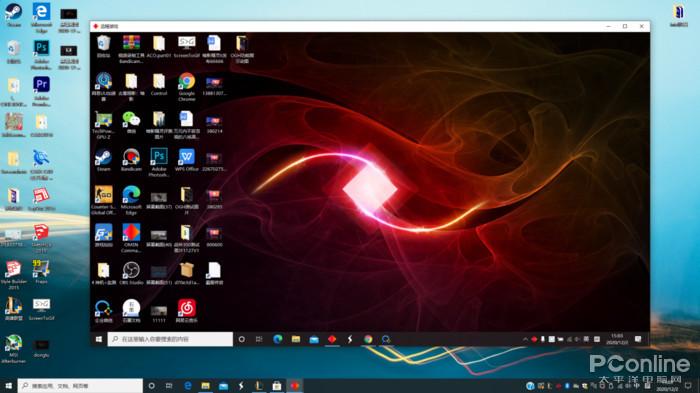700x393 pixels.
Task: Click the remote taskbar search box
Action: (x=170, y=339)
